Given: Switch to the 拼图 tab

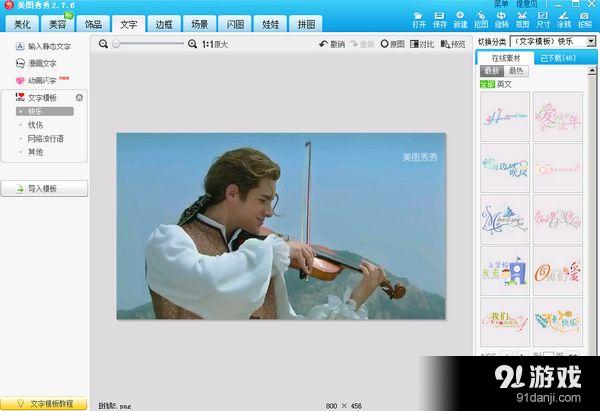Looking at the screenshot, I should (306, 24).
